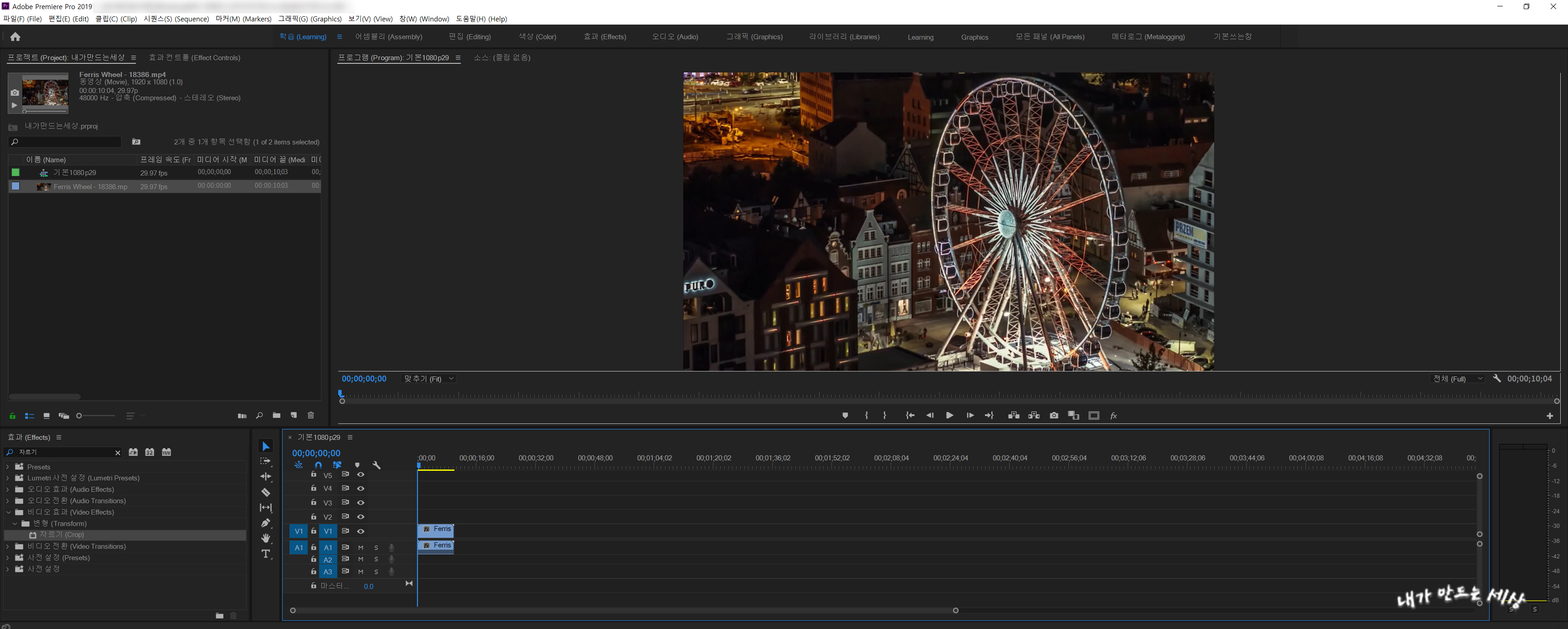The image size is (1568, 629).
Task: Expand the Lumetri Presets folder
Action: [7, 478]
